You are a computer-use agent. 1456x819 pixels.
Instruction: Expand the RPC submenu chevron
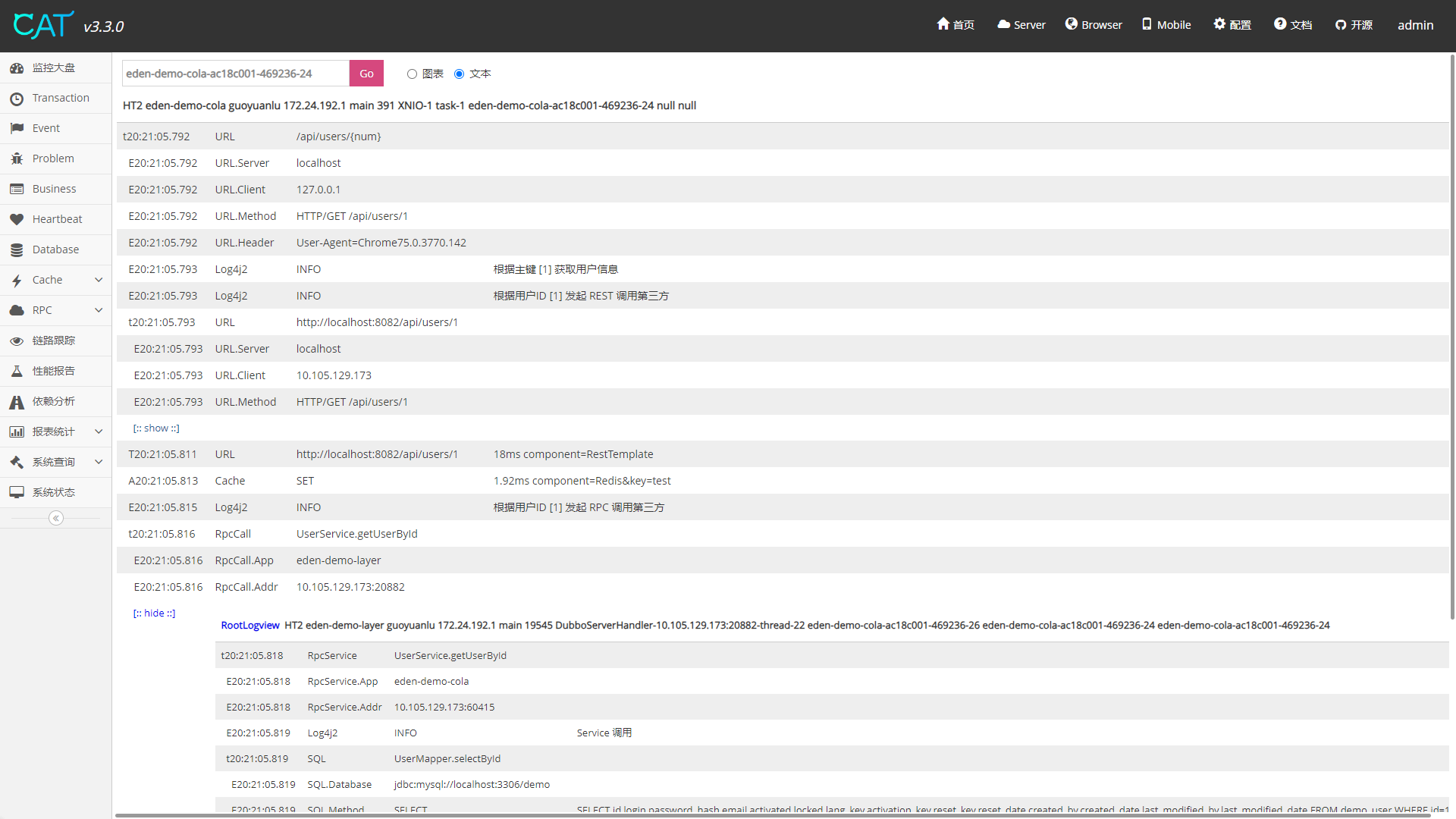click(99, 310)
